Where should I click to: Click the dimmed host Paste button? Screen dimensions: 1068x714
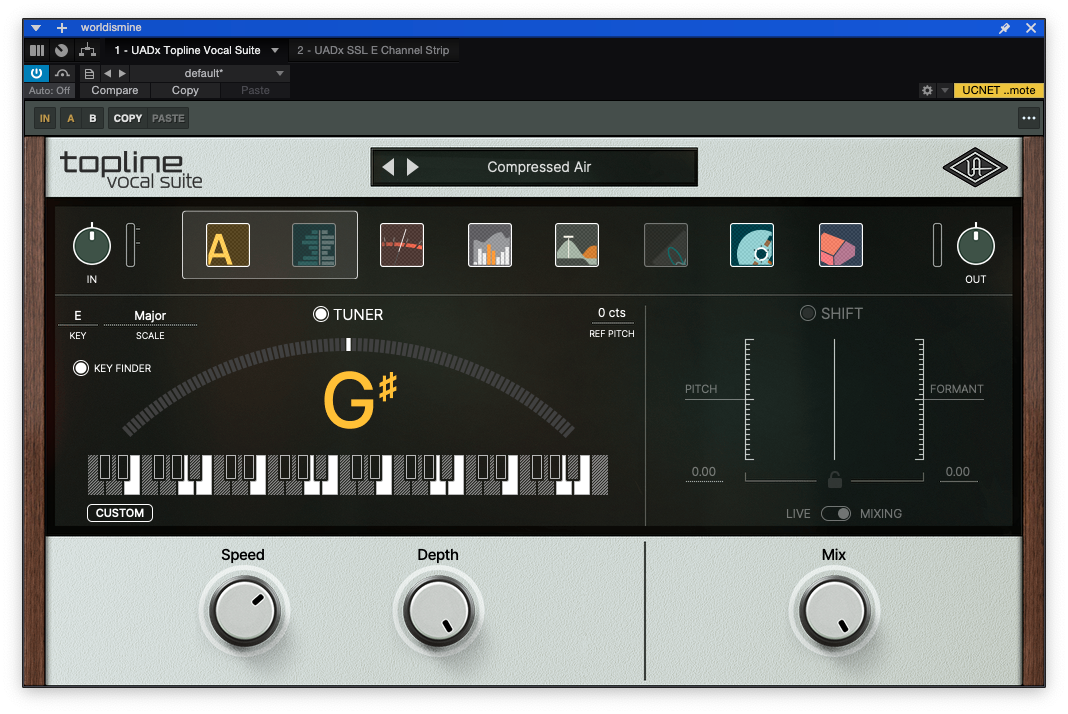click(x=255, y=90)
